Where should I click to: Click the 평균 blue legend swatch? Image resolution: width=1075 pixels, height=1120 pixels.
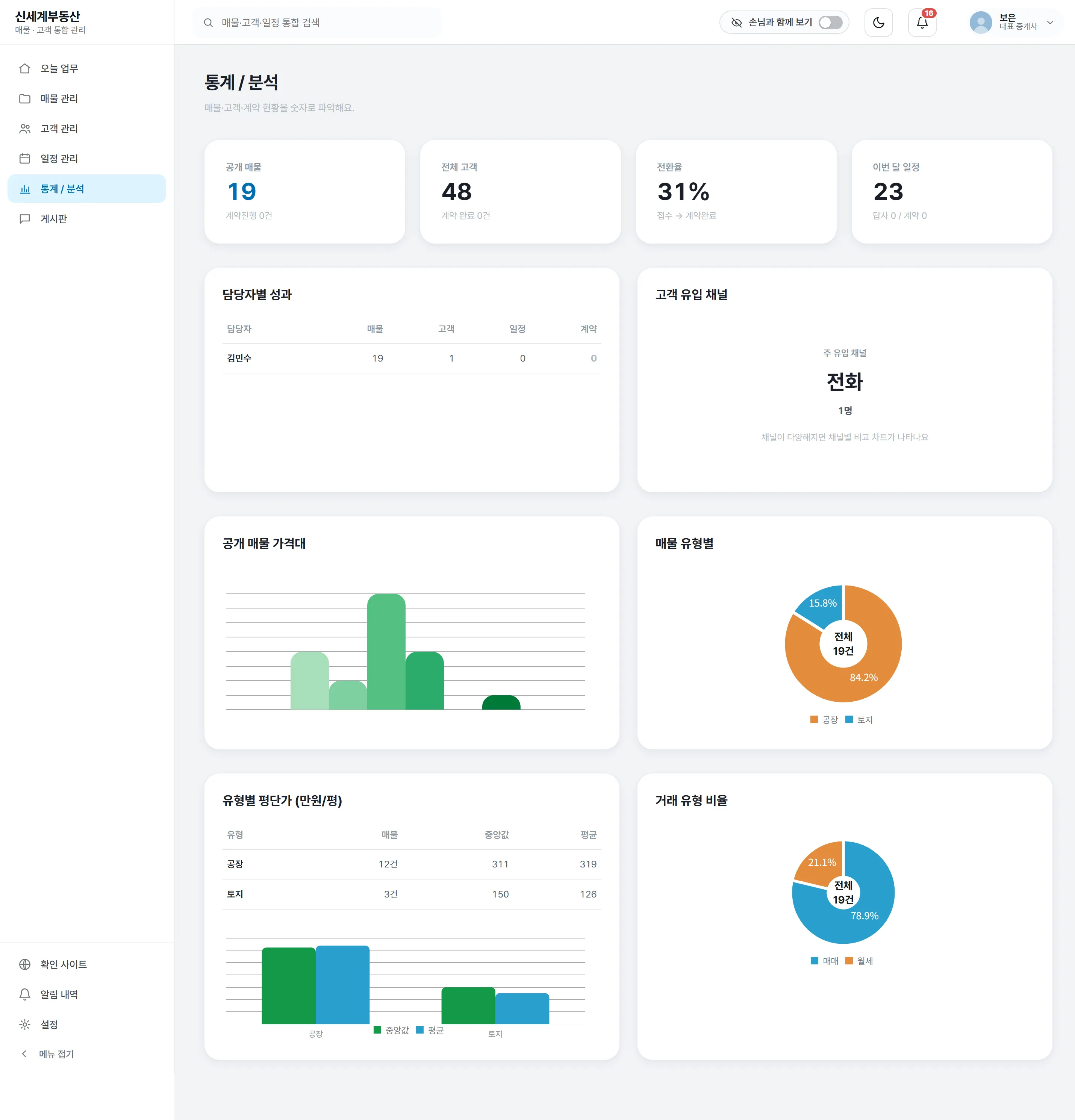420,1030
